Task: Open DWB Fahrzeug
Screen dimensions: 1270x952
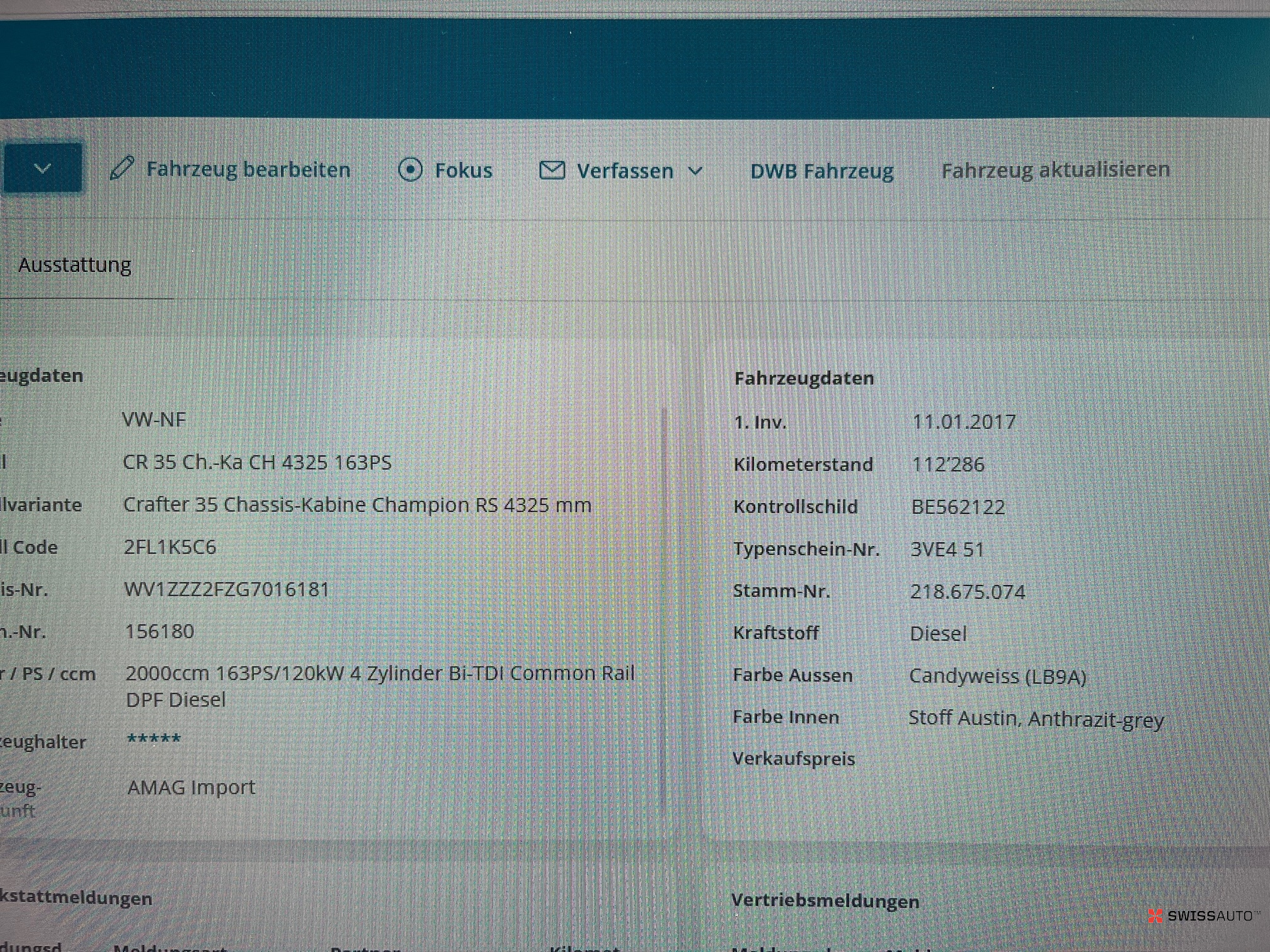Action: [821, 171]
